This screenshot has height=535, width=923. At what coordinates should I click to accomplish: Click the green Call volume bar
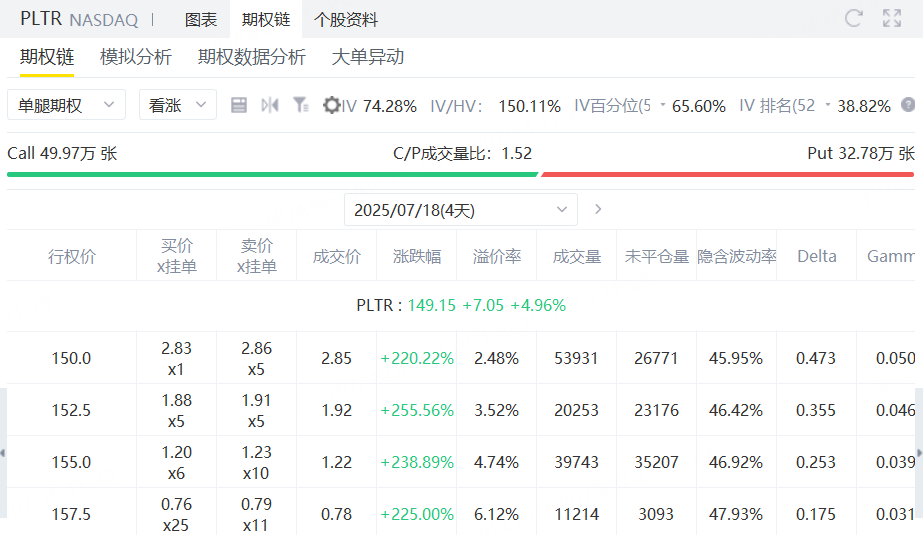click(x=273, y=174)
